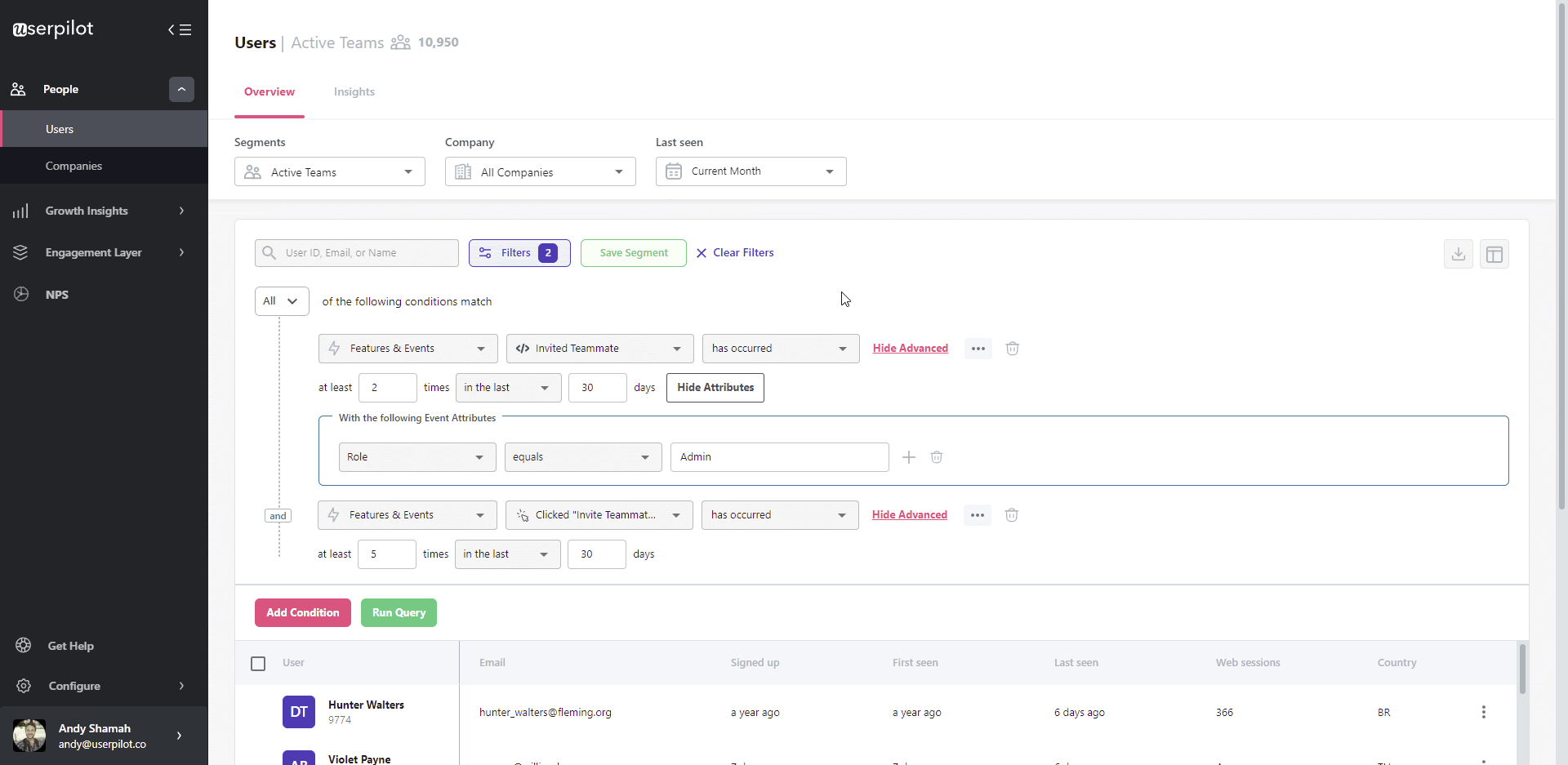Select all users with the header checkbox
Screen dimensions: 1568x765
(257, 663)
